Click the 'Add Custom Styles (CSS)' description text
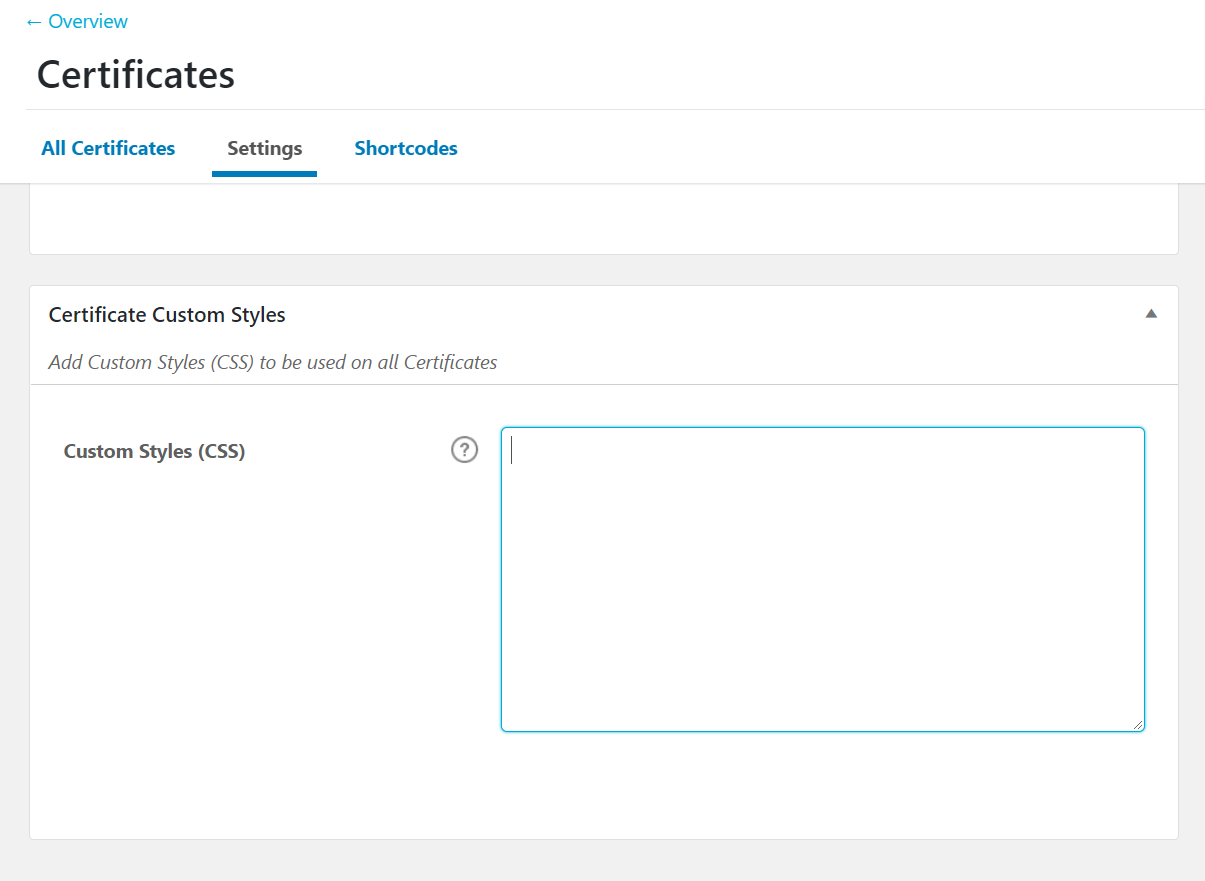Screen dimensions: 1205x881 (273, 362)
